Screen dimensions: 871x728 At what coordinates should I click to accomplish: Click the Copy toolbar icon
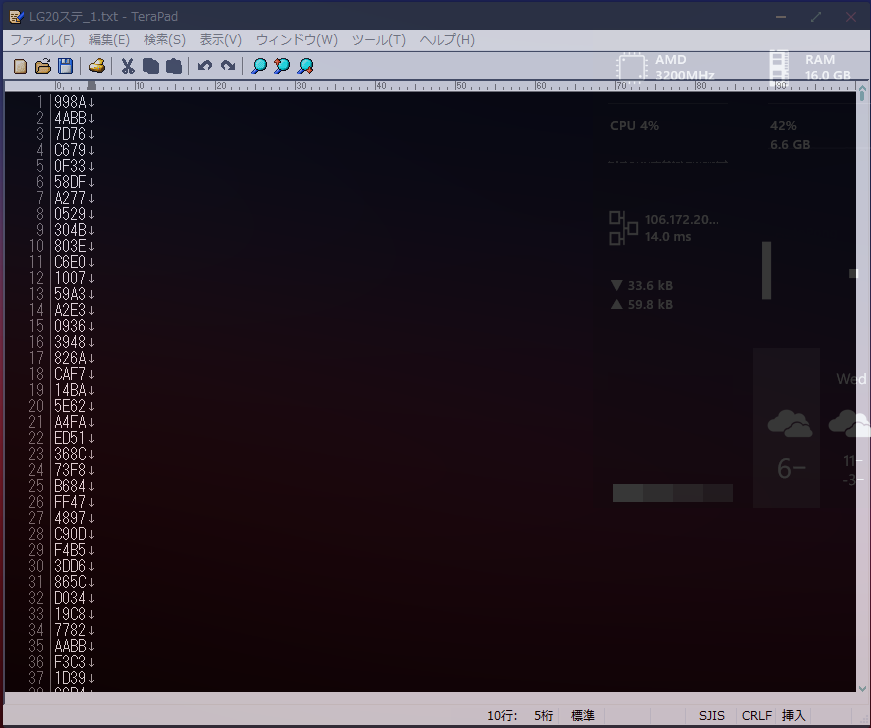tap(151, 66)
